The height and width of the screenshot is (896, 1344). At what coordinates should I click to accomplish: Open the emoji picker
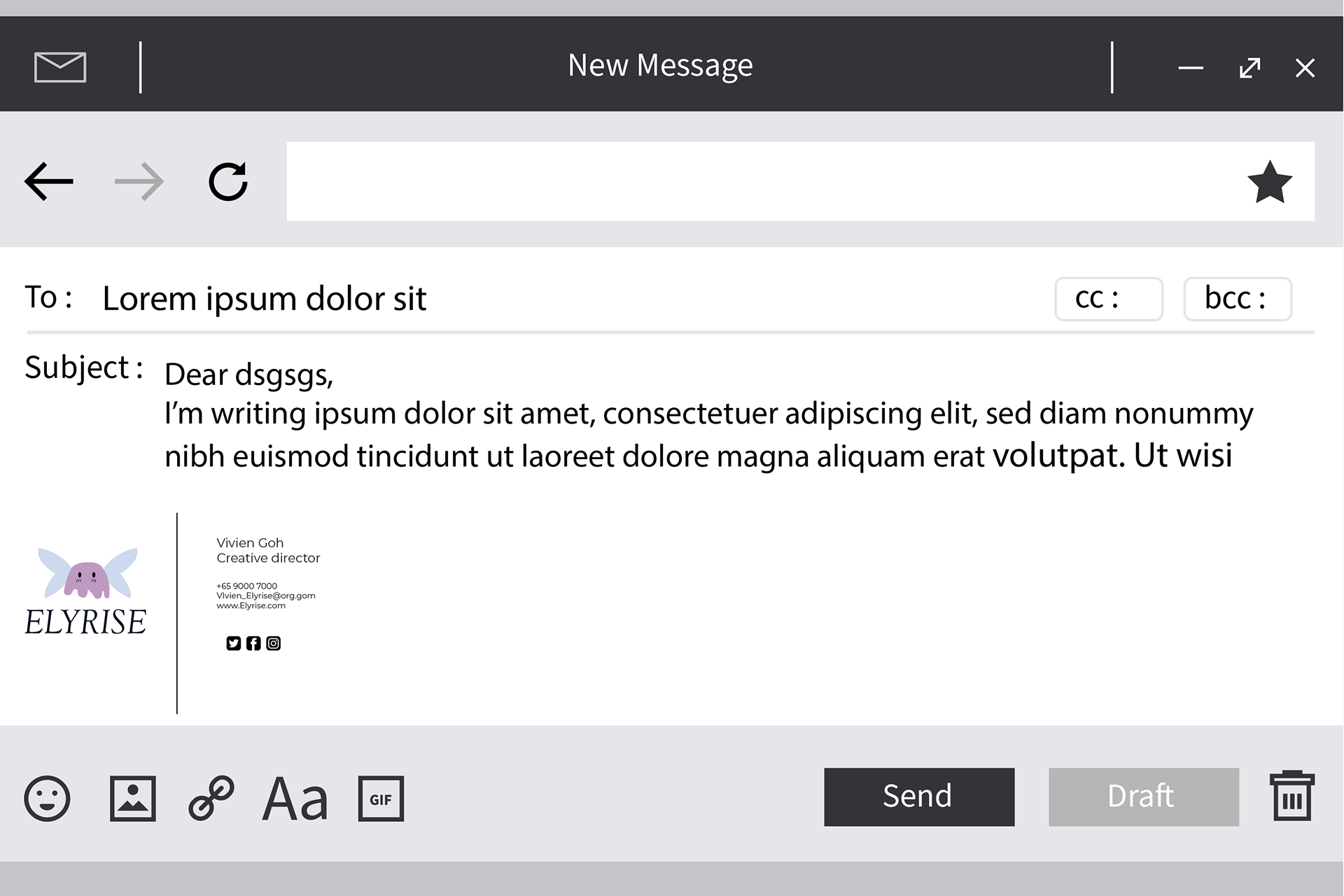48,798
